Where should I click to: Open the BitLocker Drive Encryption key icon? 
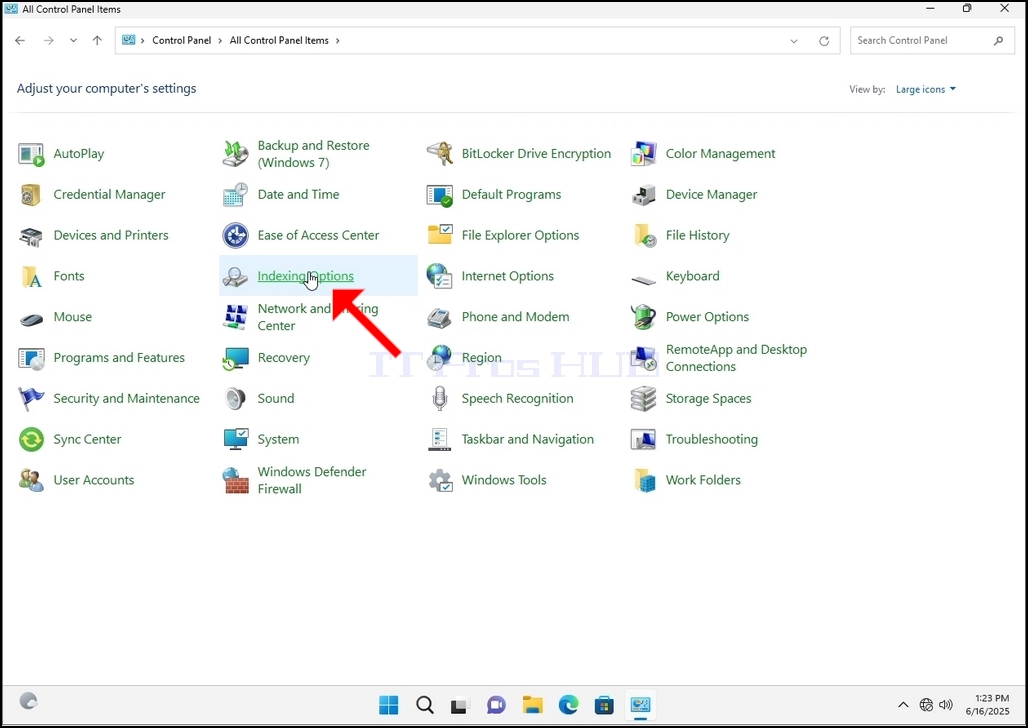point(440,154)
